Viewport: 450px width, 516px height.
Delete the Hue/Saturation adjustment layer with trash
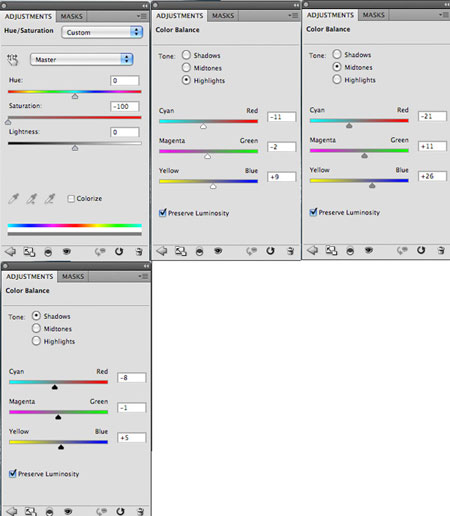[139, 252]
